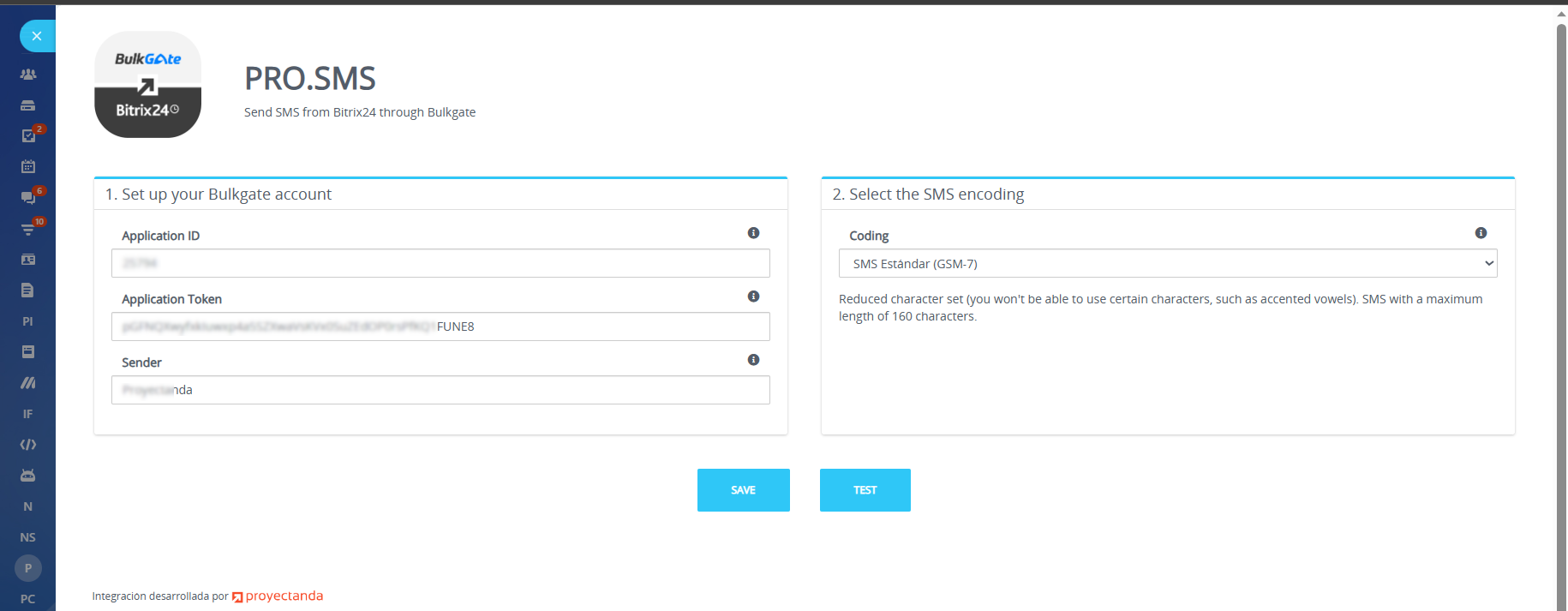Click the Sender field info icon
Image resolution: width=1568 pixels, height=611 pixels.
tap(753, 360)
